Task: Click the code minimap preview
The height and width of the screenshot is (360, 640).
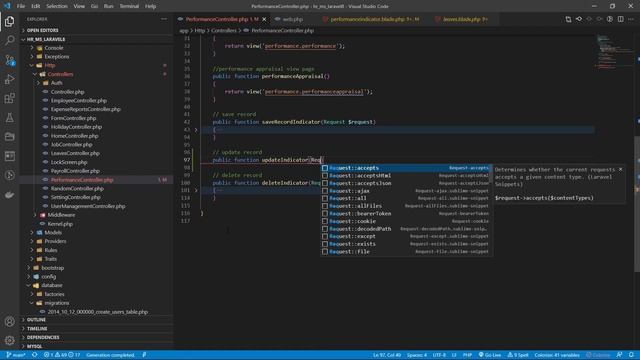Action: tap(615, 52)
